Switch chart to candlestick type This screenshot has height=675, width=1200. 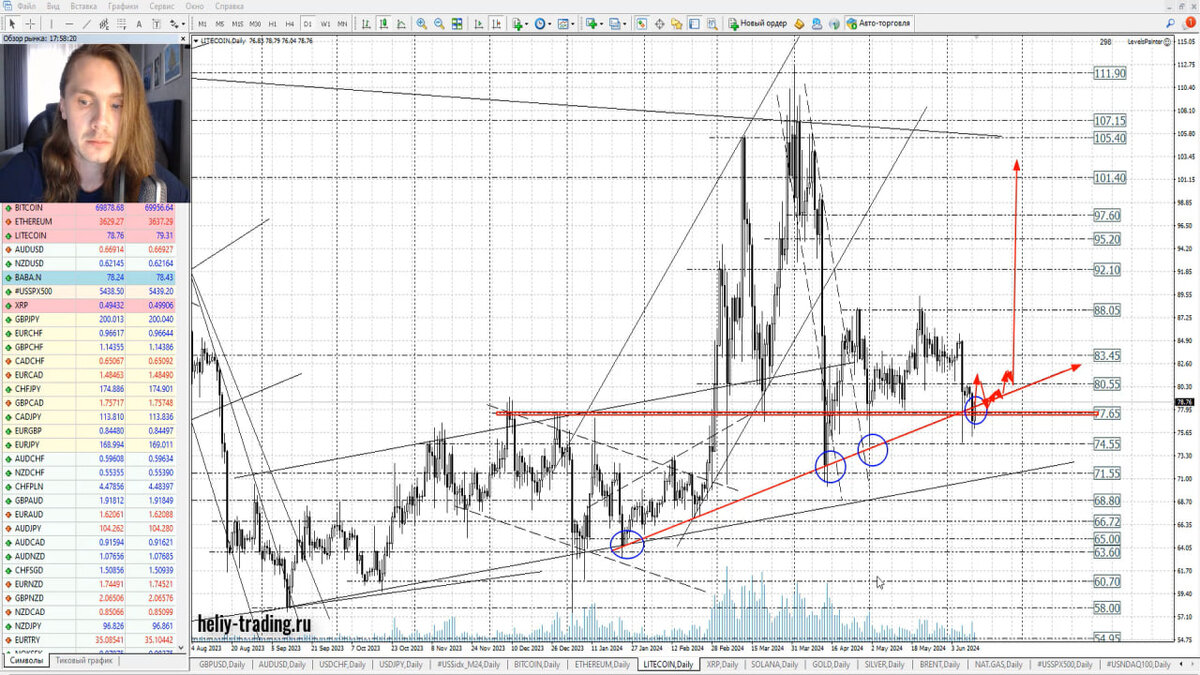pos(383,22)
